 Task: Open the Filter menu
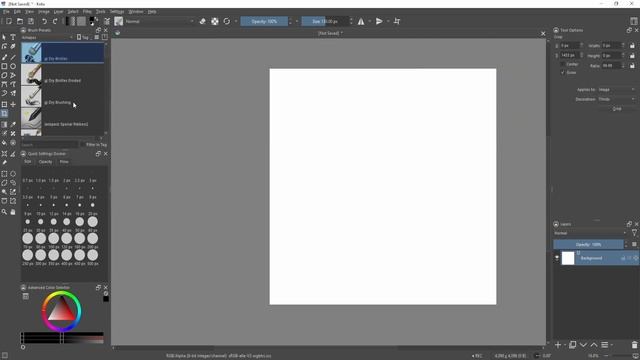coord(87,12)
